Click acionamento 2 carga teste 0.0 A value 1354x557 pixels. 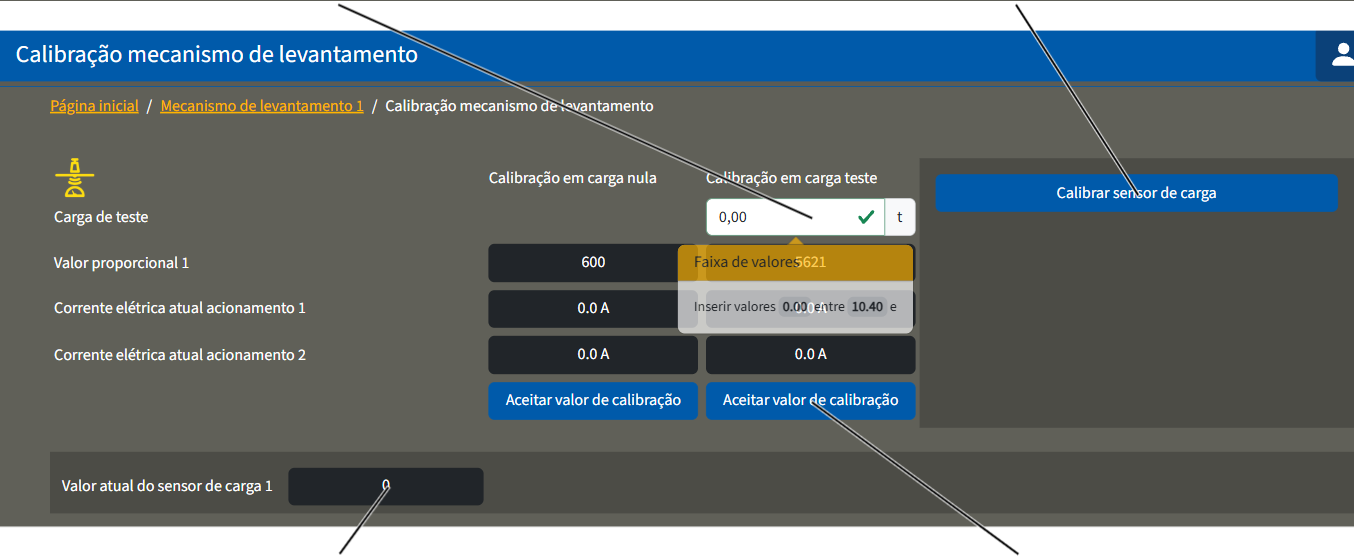point(811,355)
